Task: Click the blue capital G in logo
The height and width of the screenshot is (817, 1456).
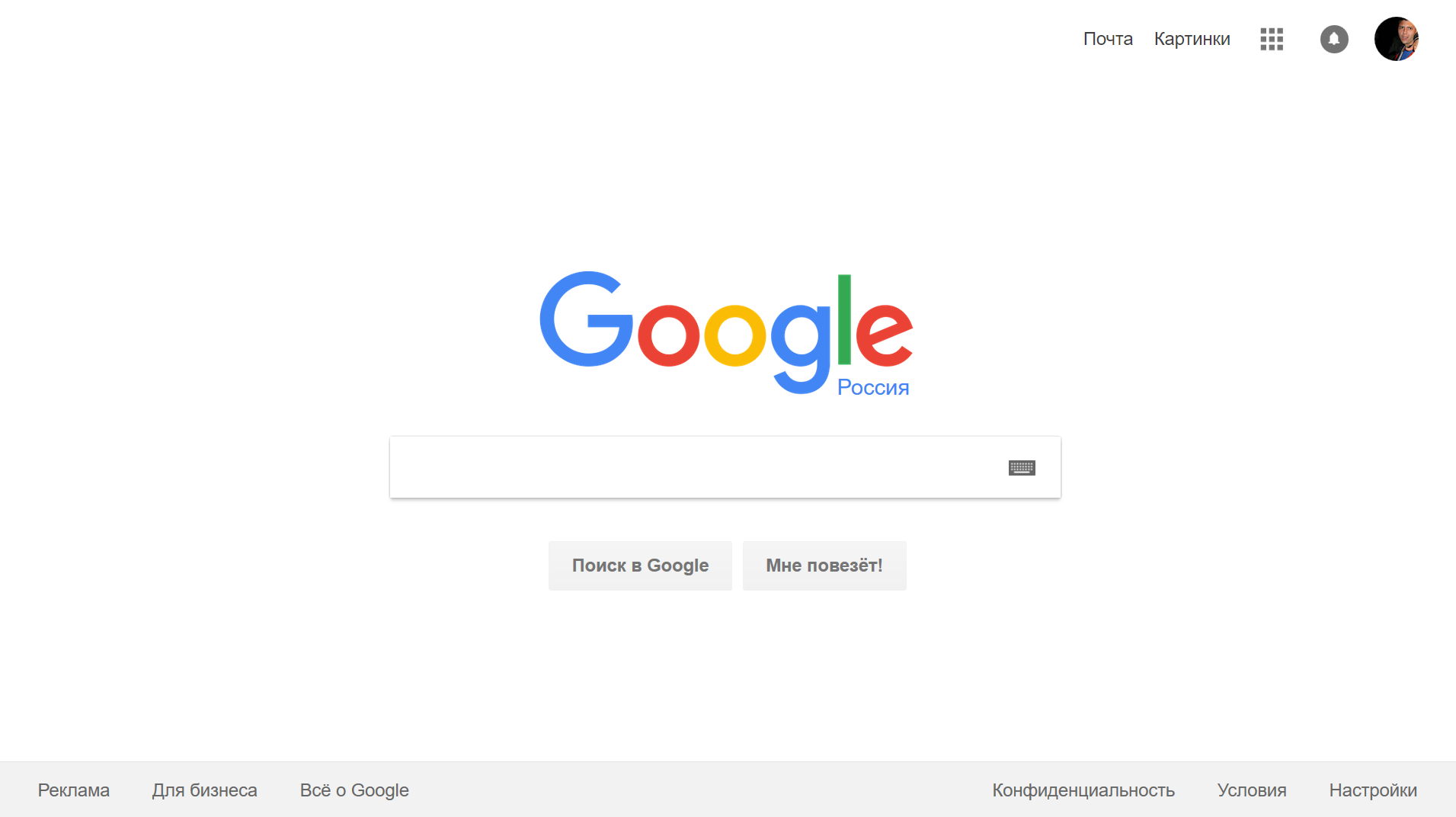Action: 586,319
